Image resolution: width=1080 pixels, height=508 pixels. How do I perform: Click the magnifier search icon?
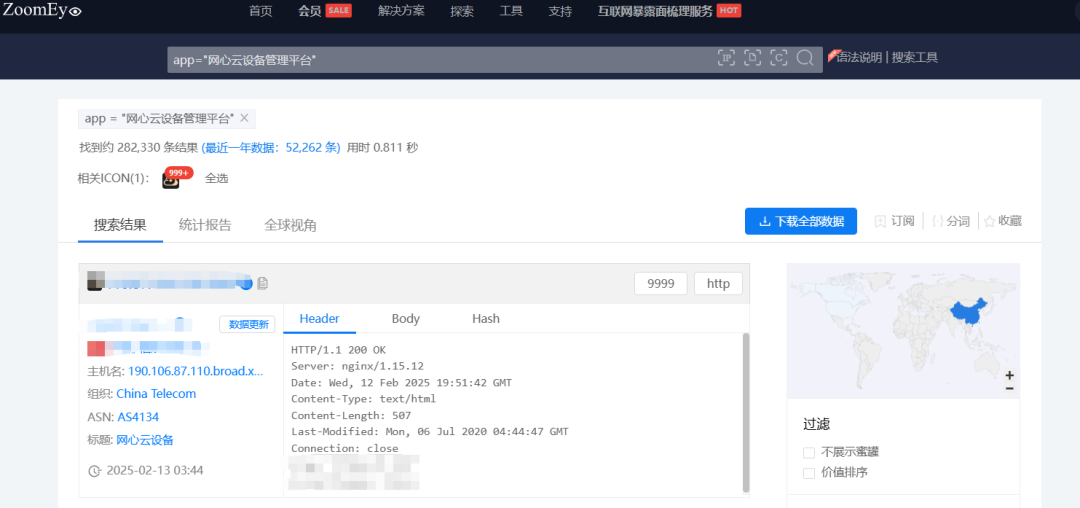coord(804,59)
